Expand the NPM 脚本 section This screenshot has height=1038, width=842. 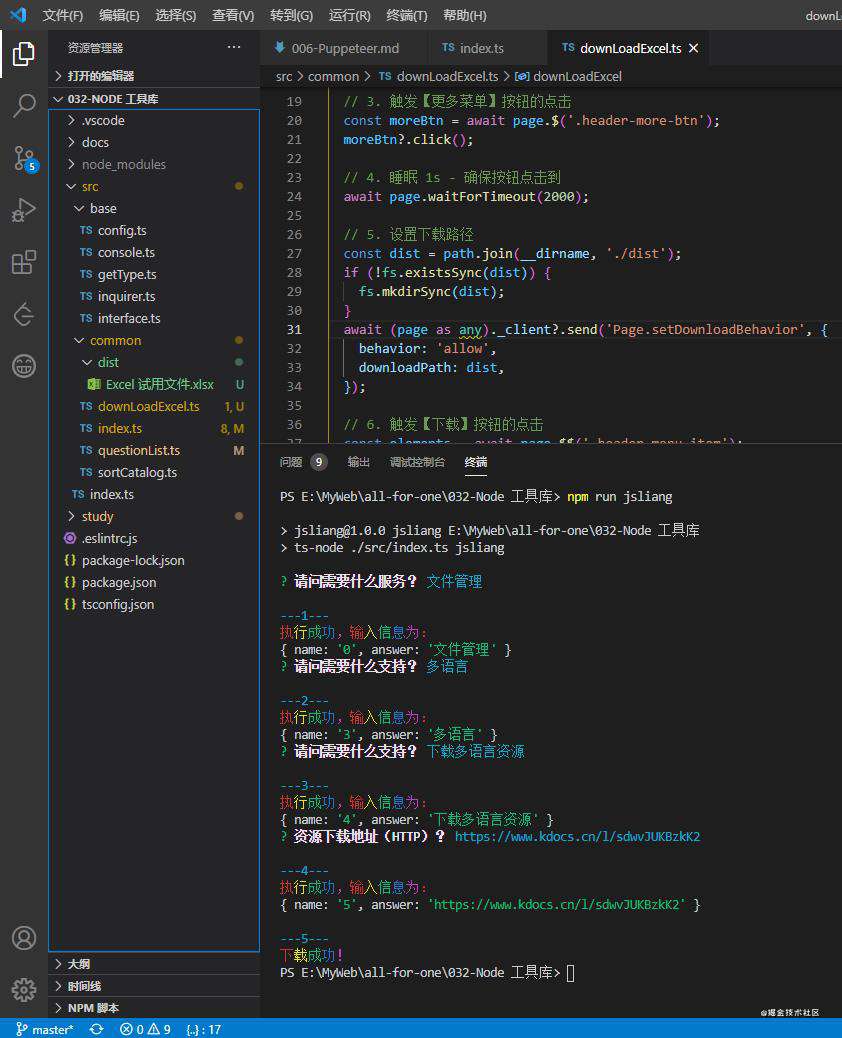click(x=154, y=1008)
